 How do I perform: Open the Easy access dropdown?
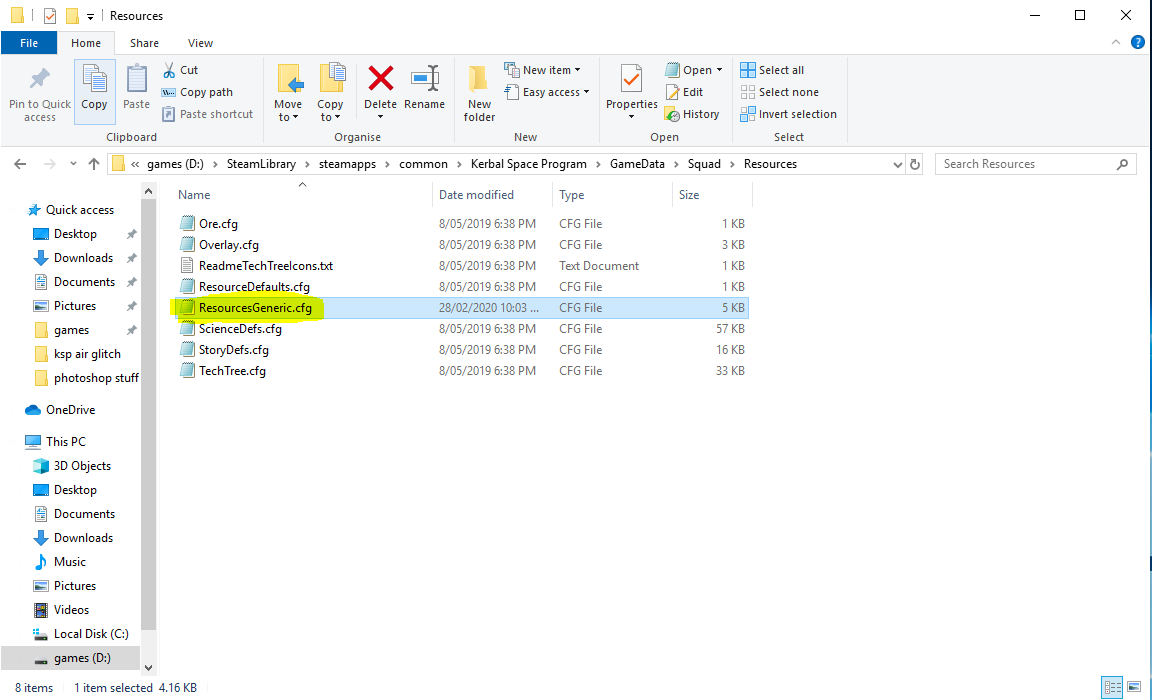(x=547, y=92)
